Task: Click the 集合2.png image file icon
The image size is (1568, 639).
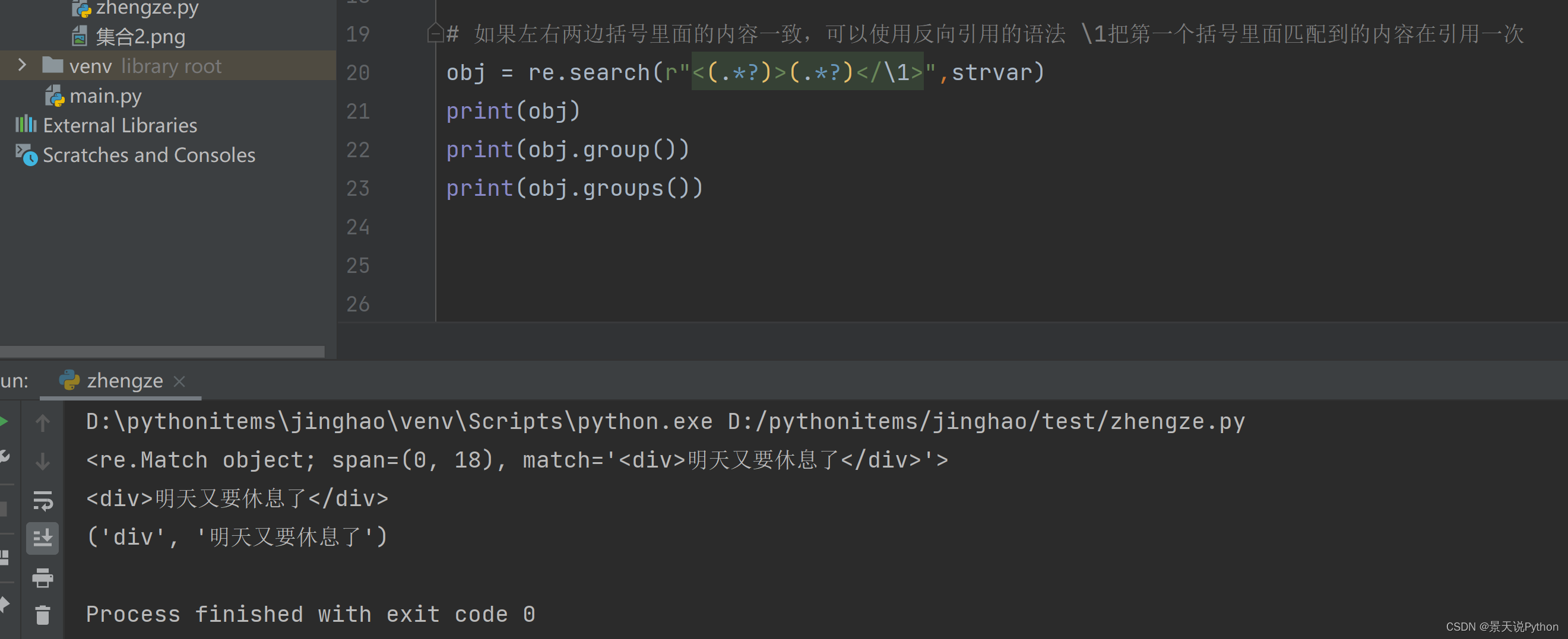Action: pos(79,37)
